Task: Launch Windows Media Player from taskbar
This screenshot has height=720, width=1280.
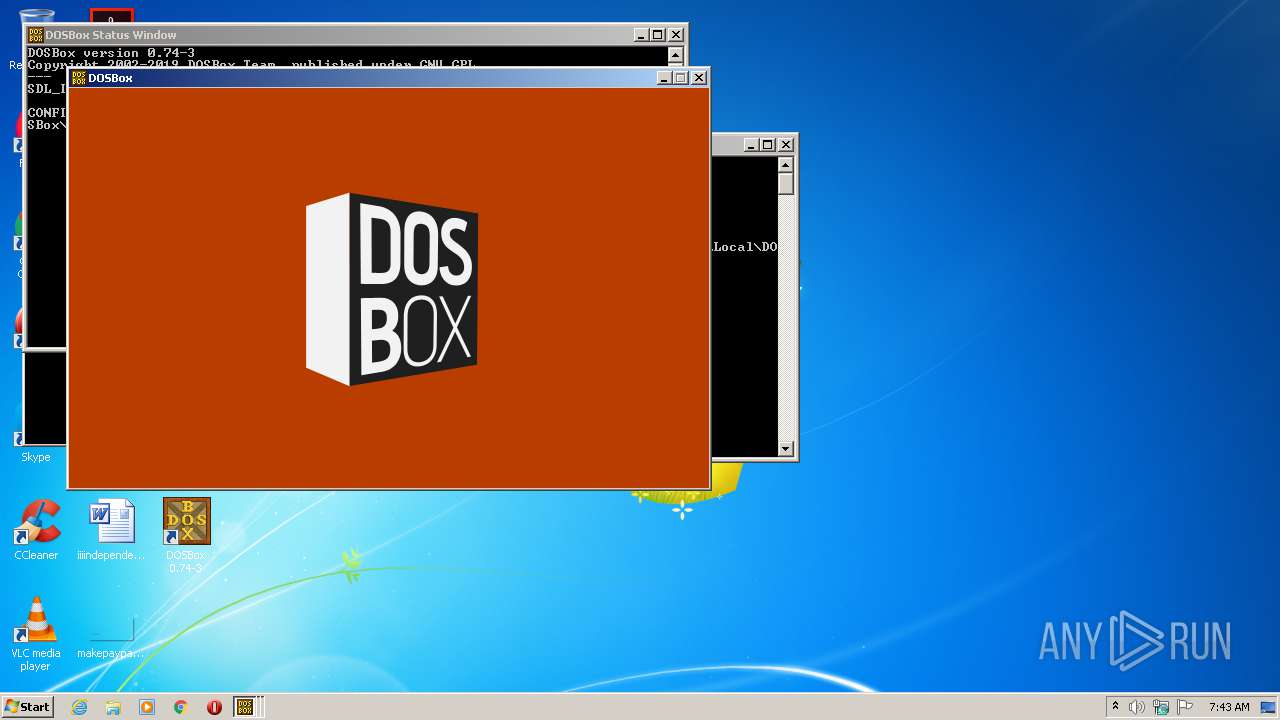Action: [147, 707]
